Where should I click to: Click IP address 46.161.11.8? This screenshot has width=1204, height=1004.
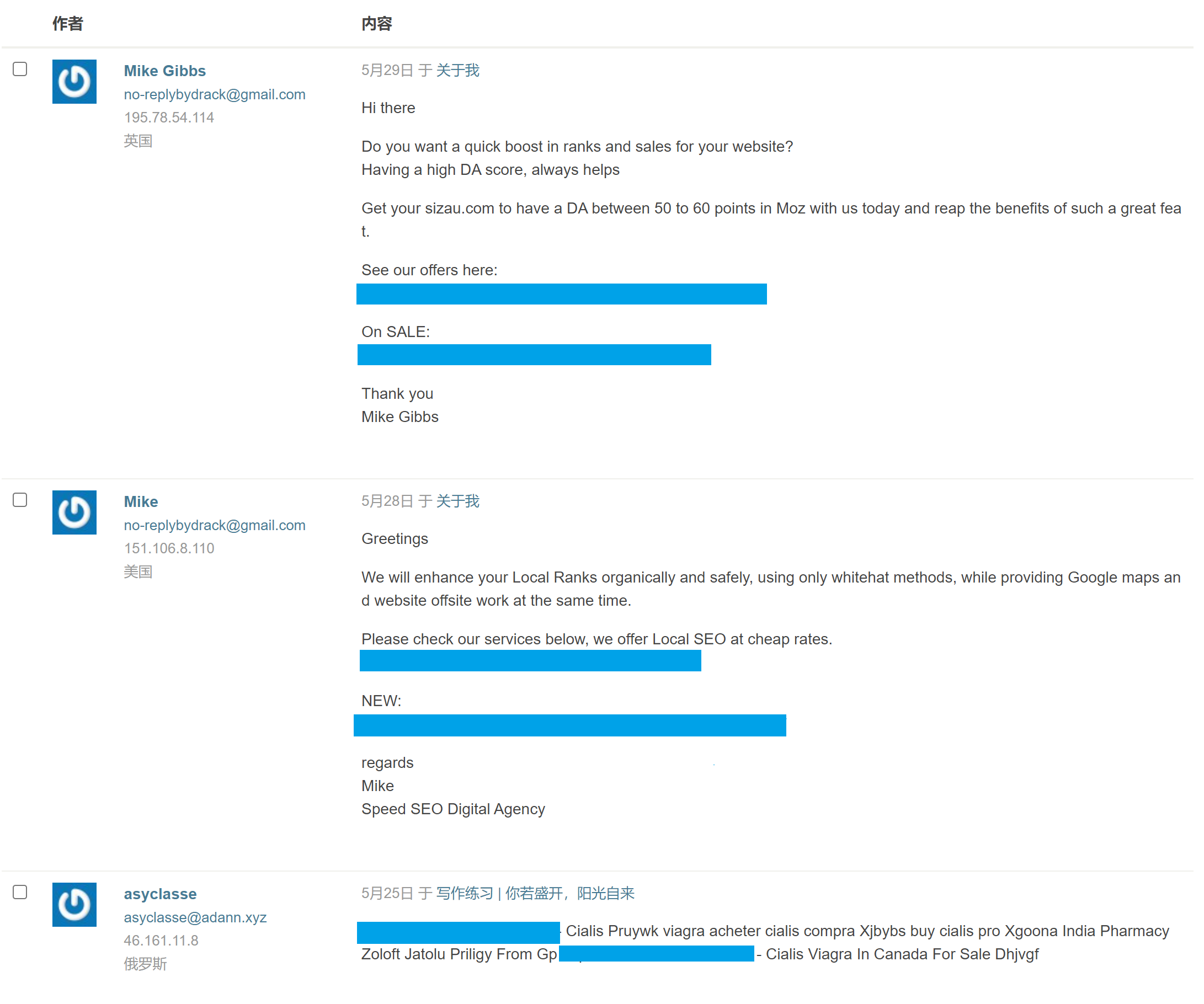tap(161, 941)
